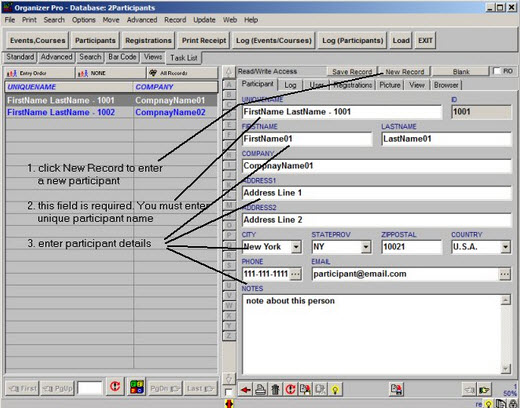The width and height of the screenshot is (520, 408).
Task: Click the Events,Courses button
Action: (38, 41)
